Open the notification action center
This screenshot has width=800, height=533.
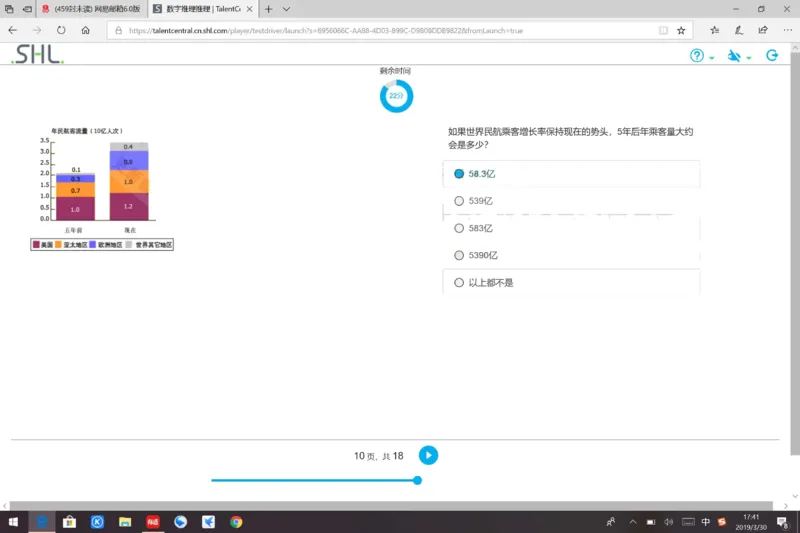[x=782, y=522]
